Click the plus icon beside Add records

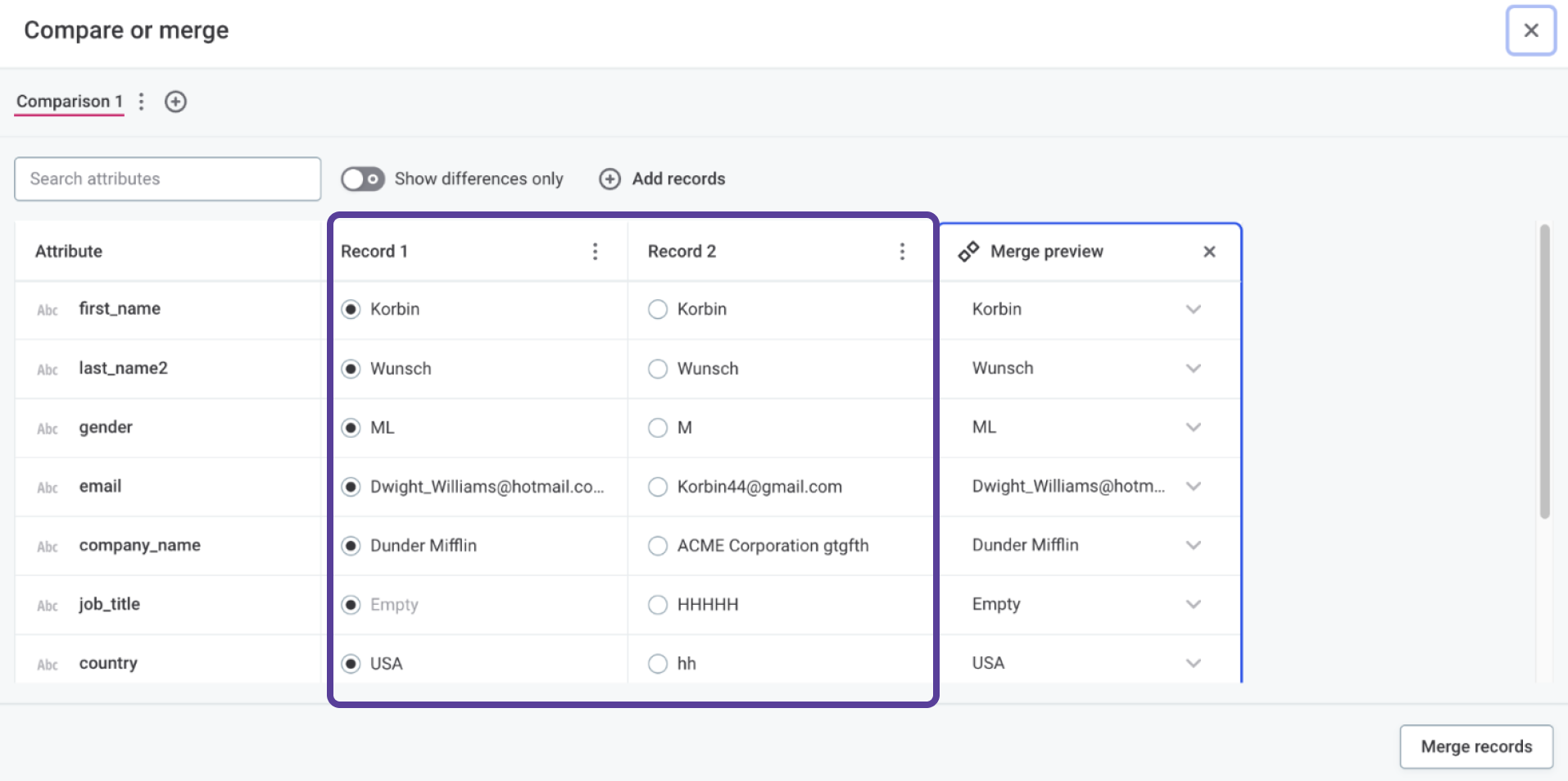[610, 179]
